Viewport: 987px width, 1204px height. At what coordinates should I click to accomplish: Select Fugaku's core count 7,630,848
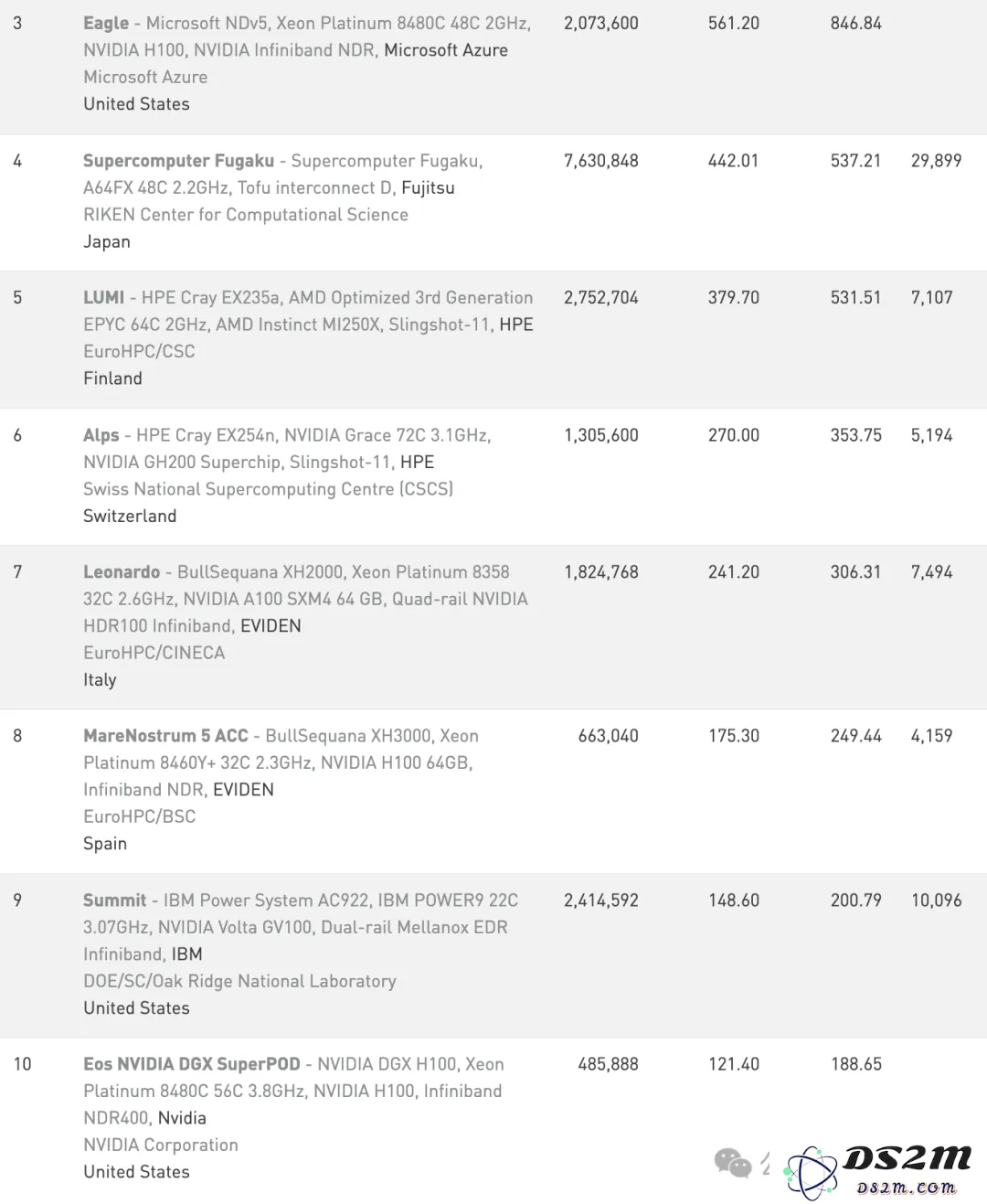coord(601,161)
